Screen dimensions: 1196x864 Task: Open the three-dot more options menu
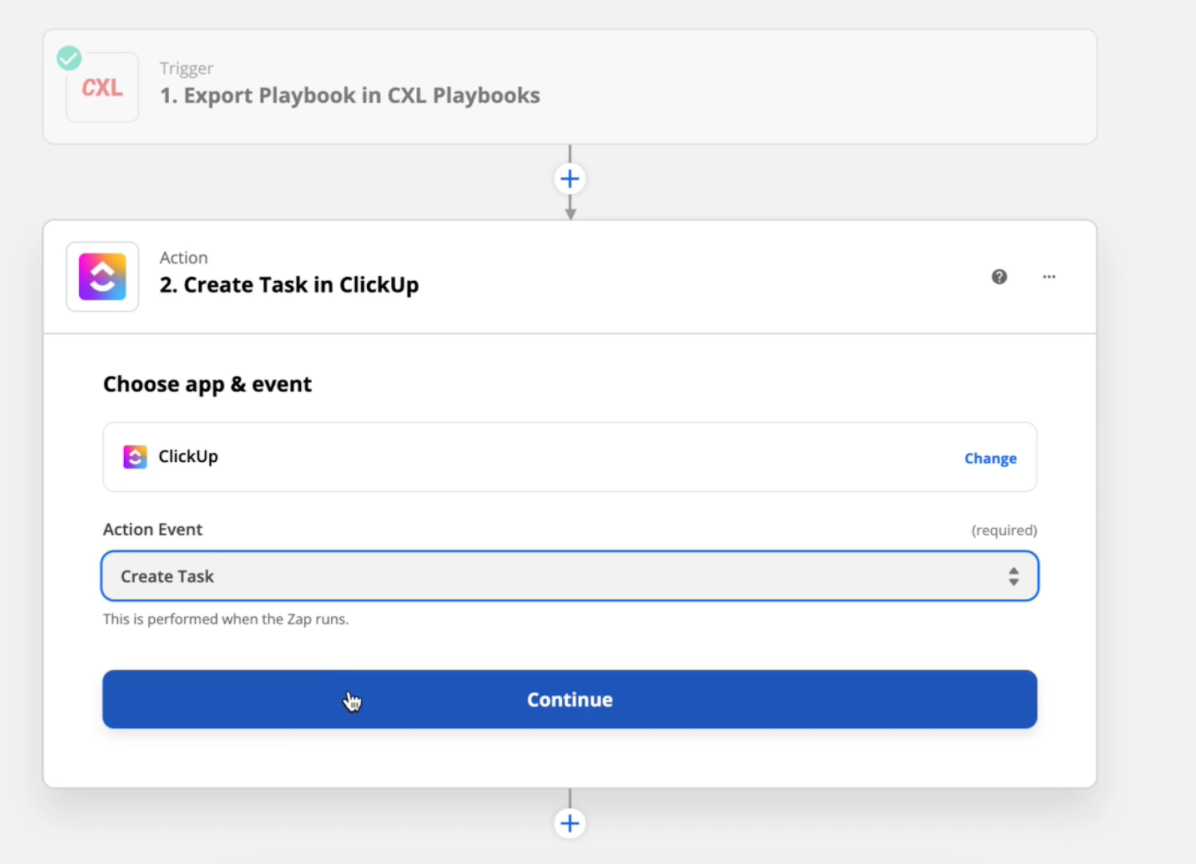pos(1049,277)
